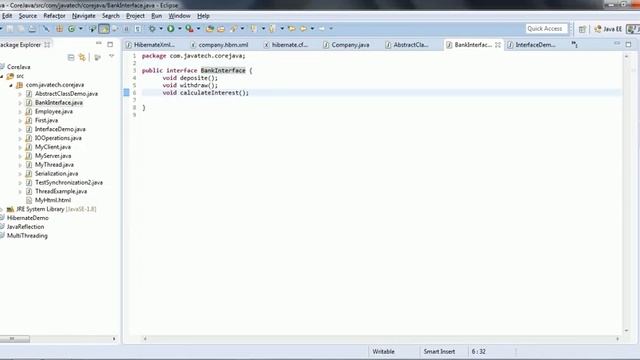This screenshot has width=640, height=360.
Task: Select the HibernateDemo project
Action: [27, 218]
